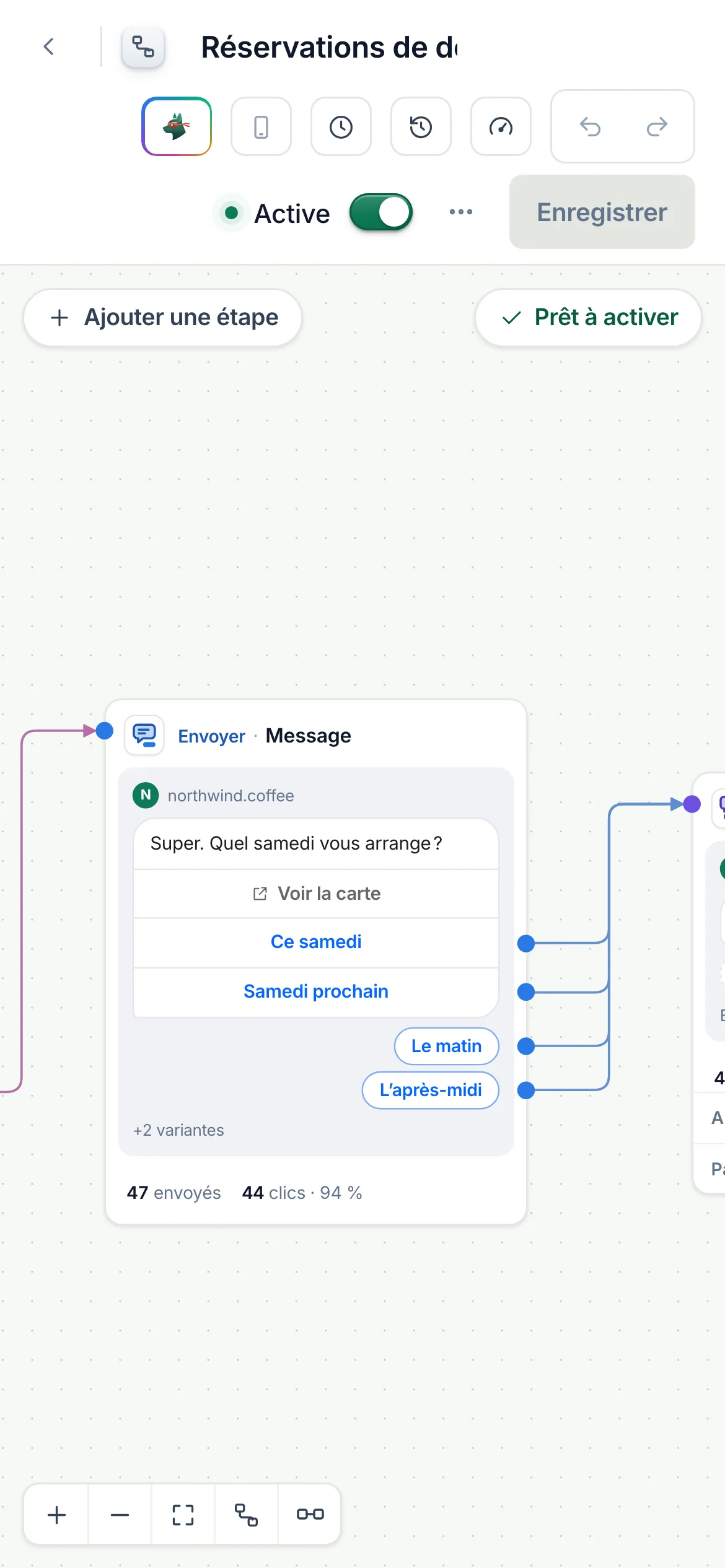The height and width of the screenshot is (1568, 725).
Task: Select the northwind.coffee sender name
Action: (231, 795)
